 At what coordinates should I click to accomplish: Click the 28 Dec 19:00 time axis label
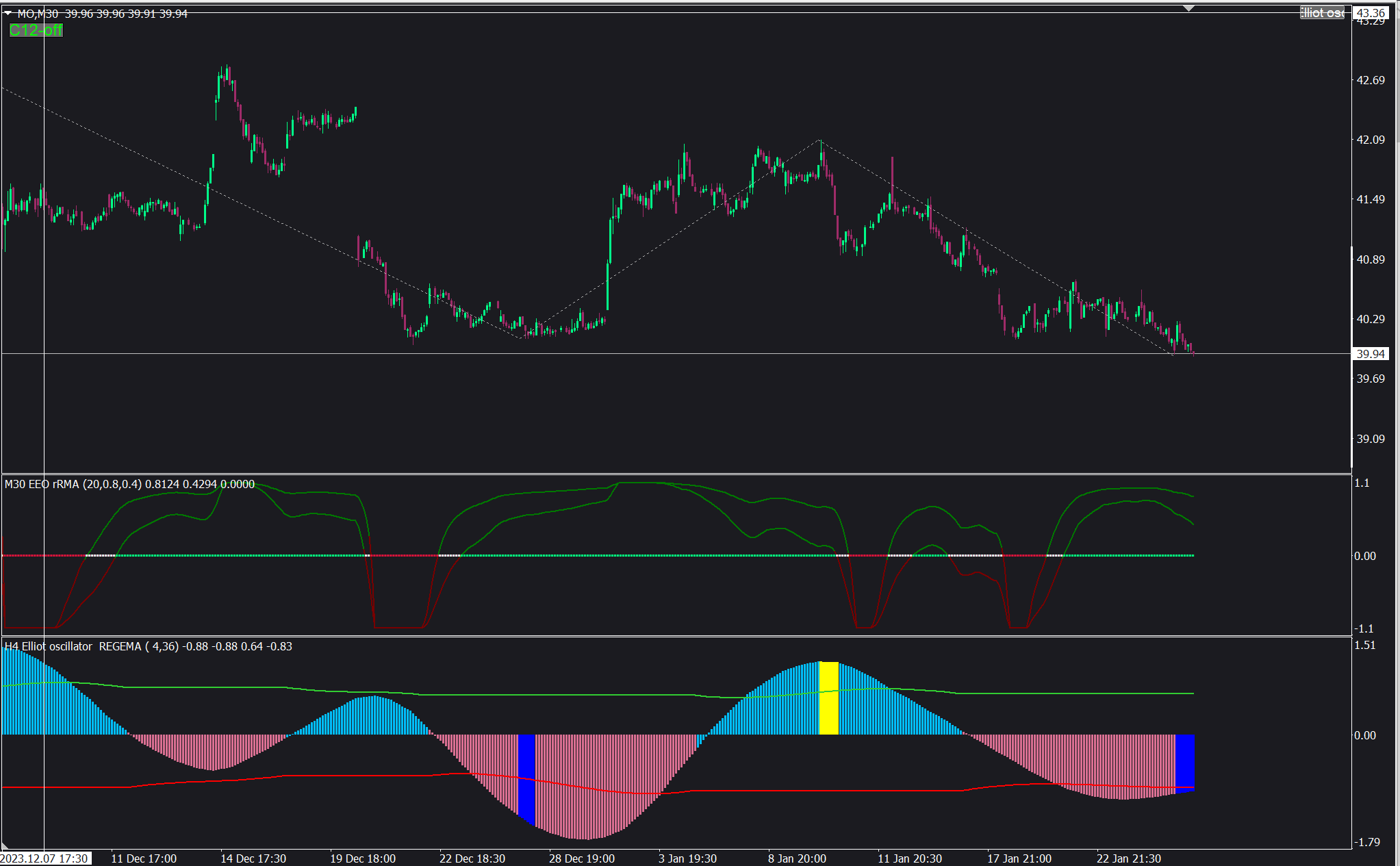pos(581,858)
